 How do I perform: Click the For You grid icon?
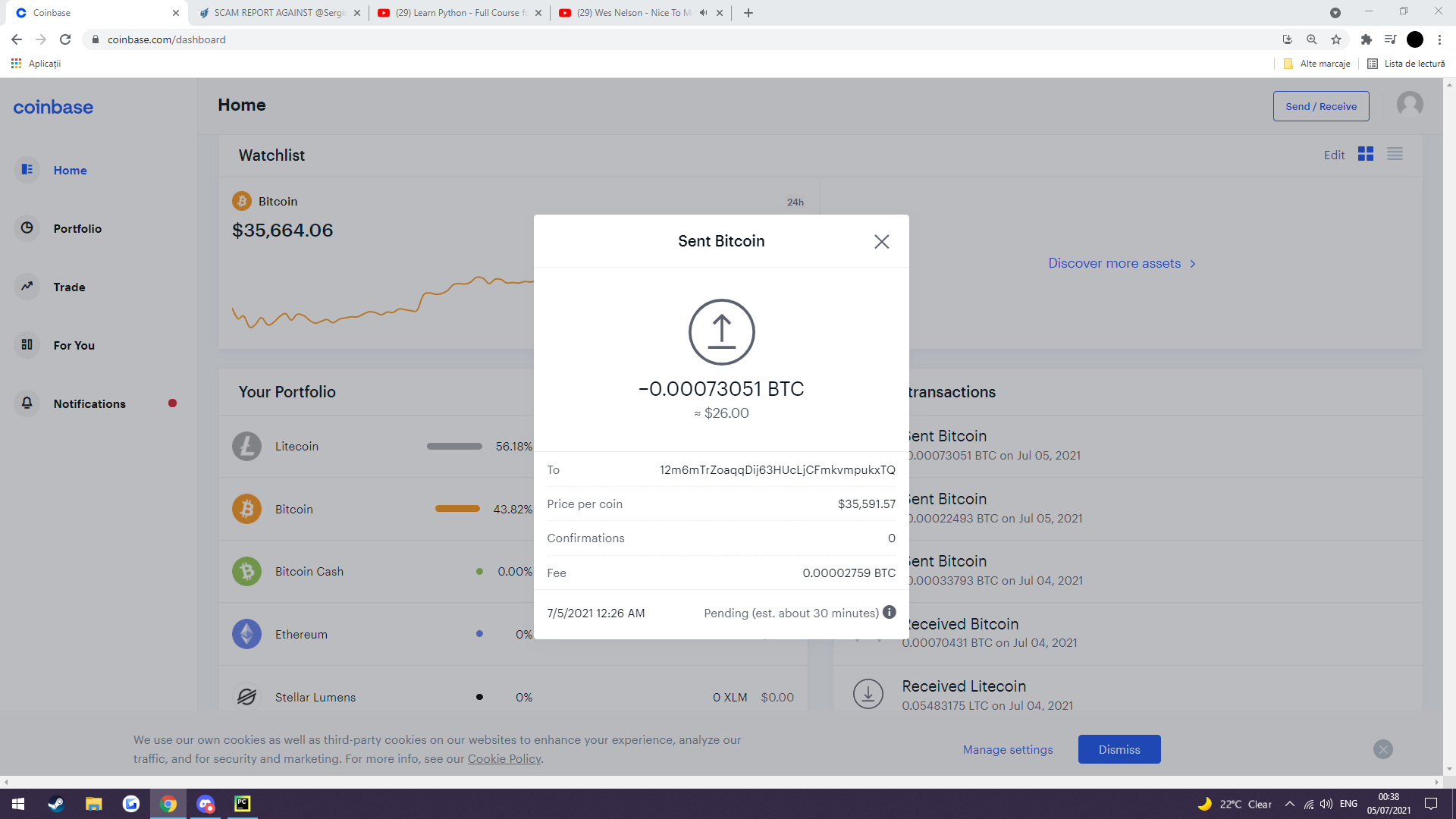[x=27, y=344]
